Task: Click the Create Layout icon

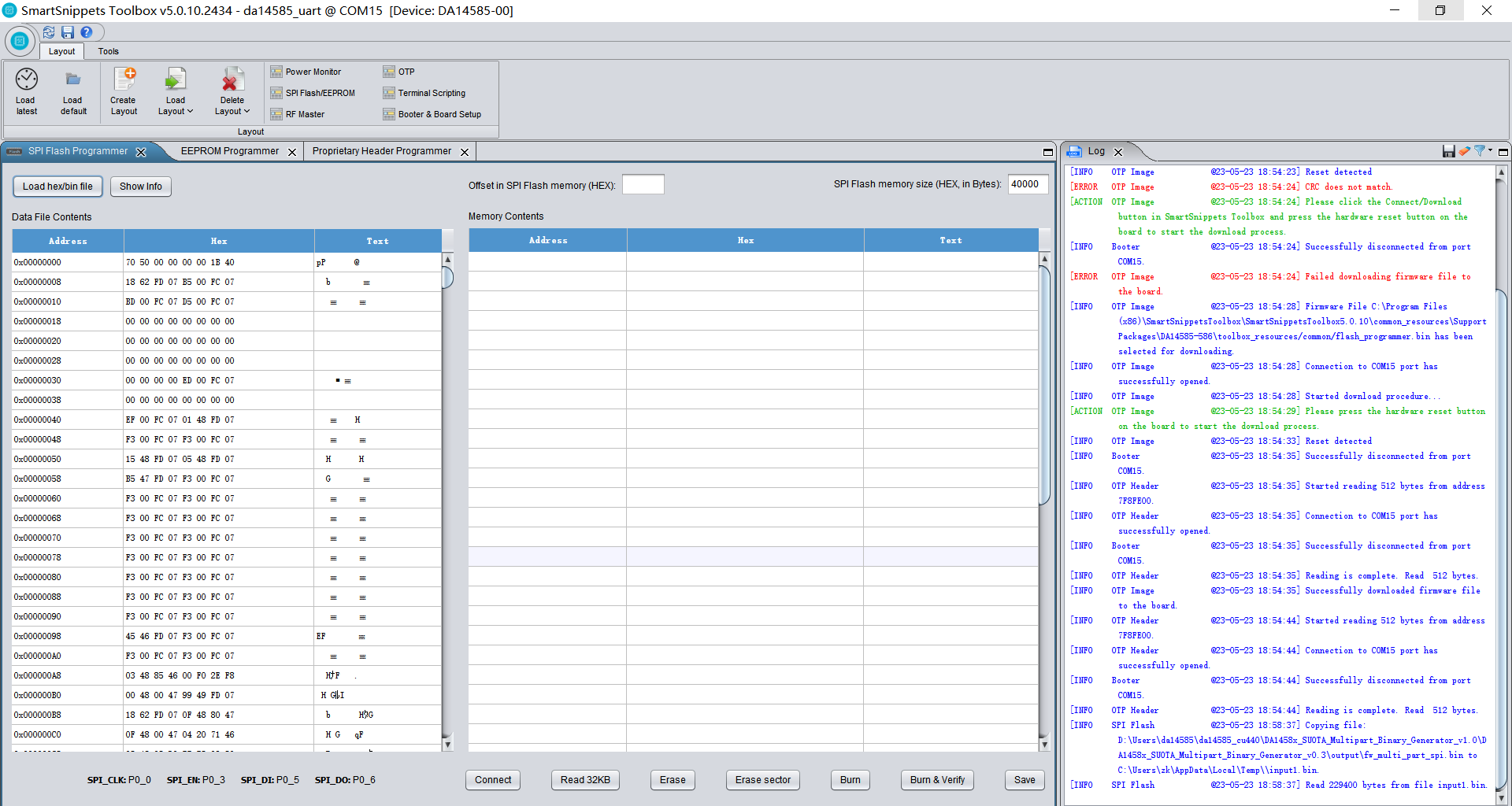Action: [x=124, y=79]
